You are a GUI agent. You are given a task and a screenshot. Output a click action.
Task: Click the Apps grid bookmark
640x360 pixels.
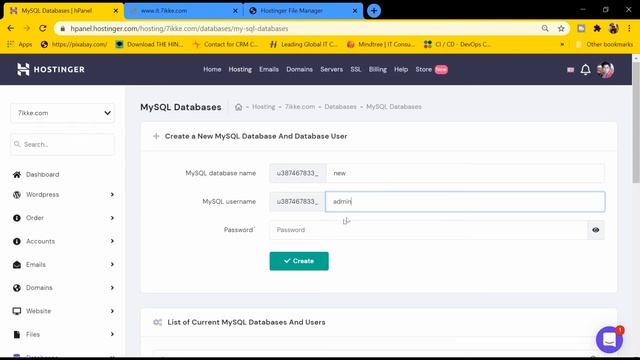[20, 44]
